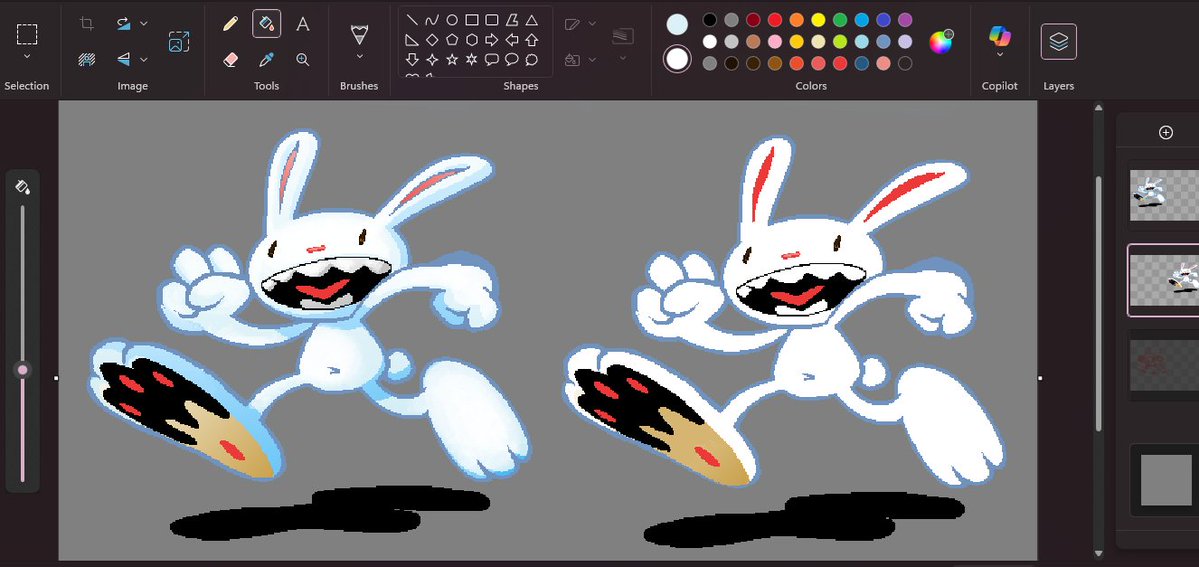
Task: Click the Rotate image icon
Action: coord(123,24)
